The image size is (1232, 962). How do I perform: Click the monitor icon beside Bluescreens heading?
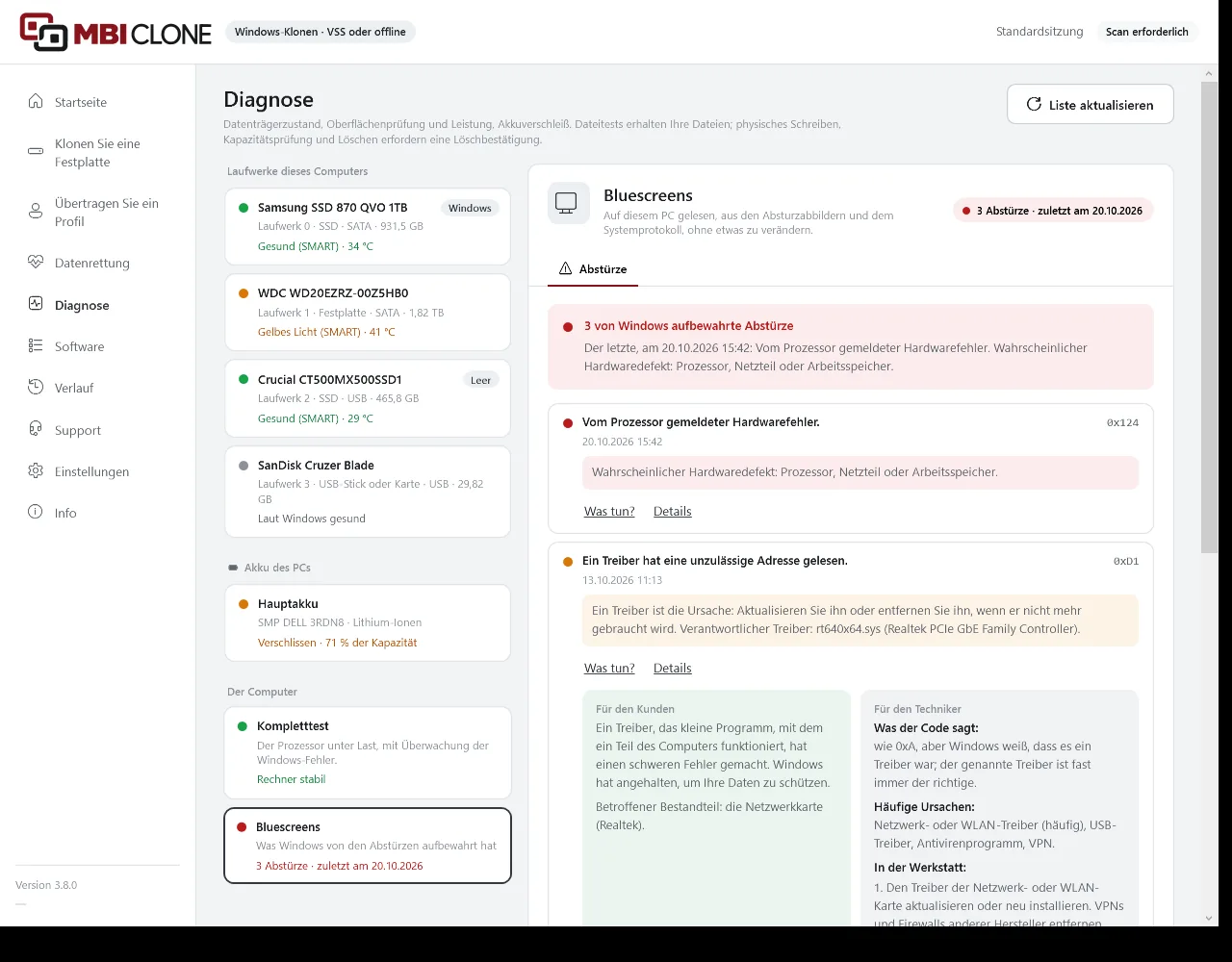pos(568,203)
